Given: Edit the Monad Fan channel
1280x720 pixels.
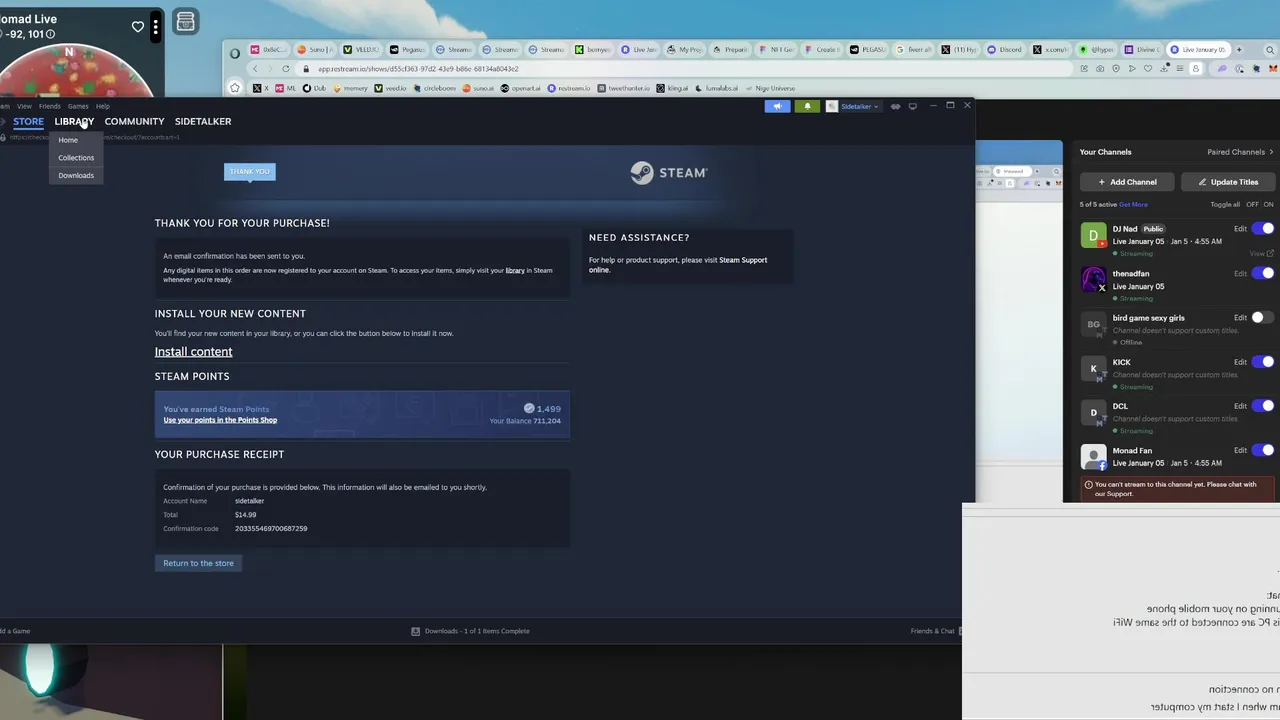Looking at the screenshot, I should tap(1240, 451).
